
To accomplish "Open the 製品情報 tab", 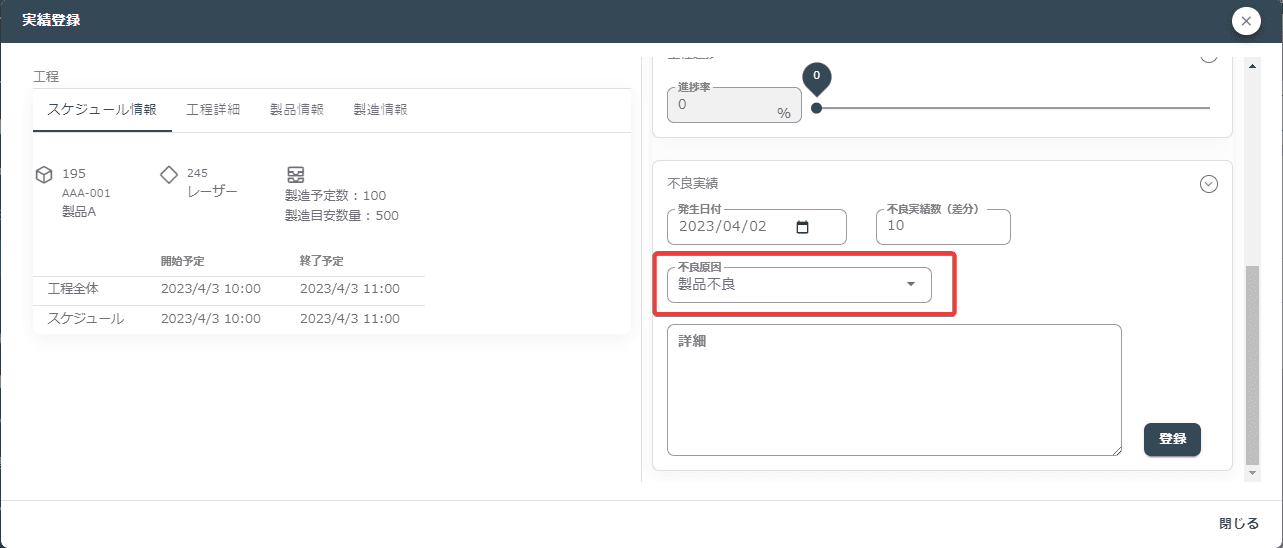I will [297, 110].
